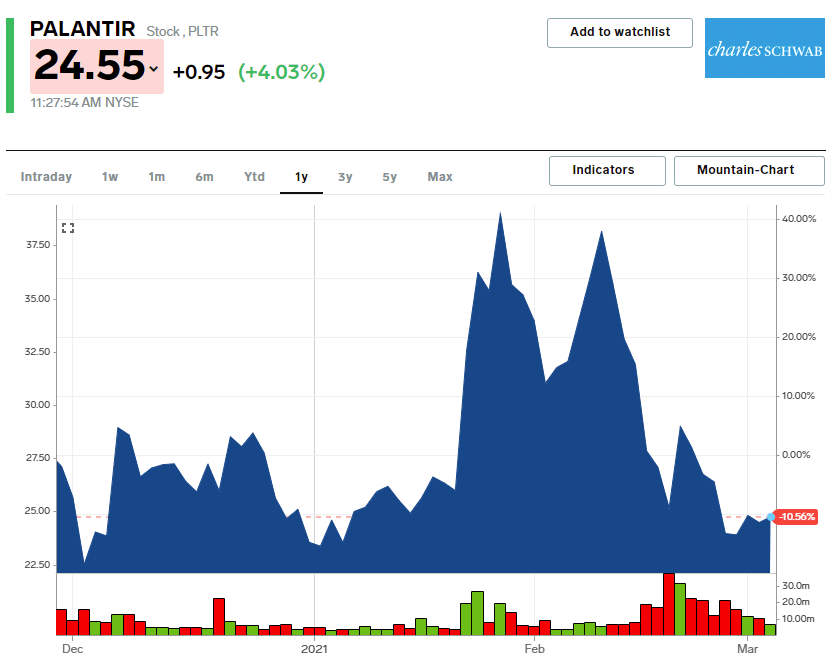Screen dimensions: 830x660
Task: Add Palantir to watchlist
Action: click(x=620, y=33)
